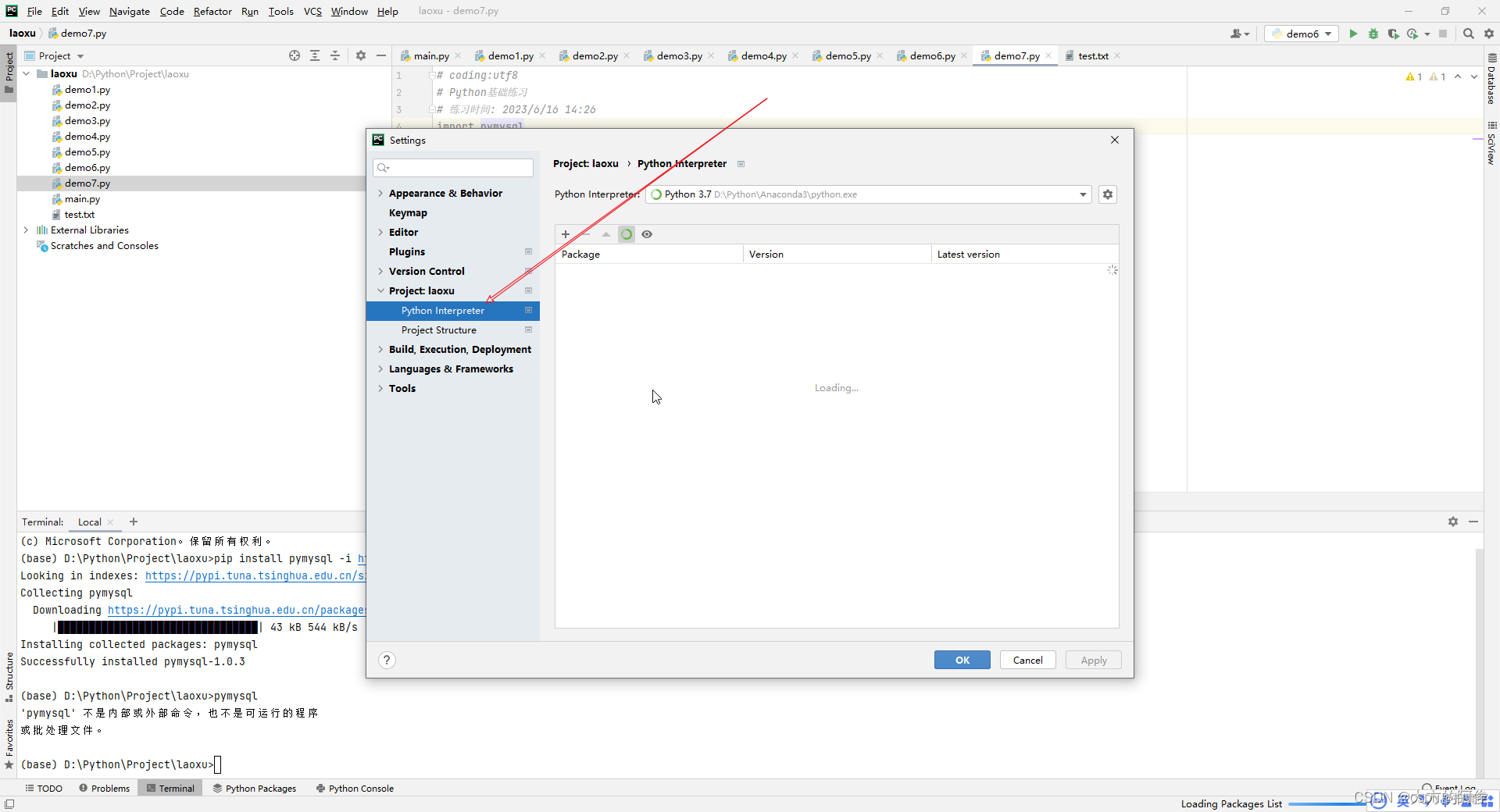Select demo3.py in the project tree
1500x812 pixels.
87,121
